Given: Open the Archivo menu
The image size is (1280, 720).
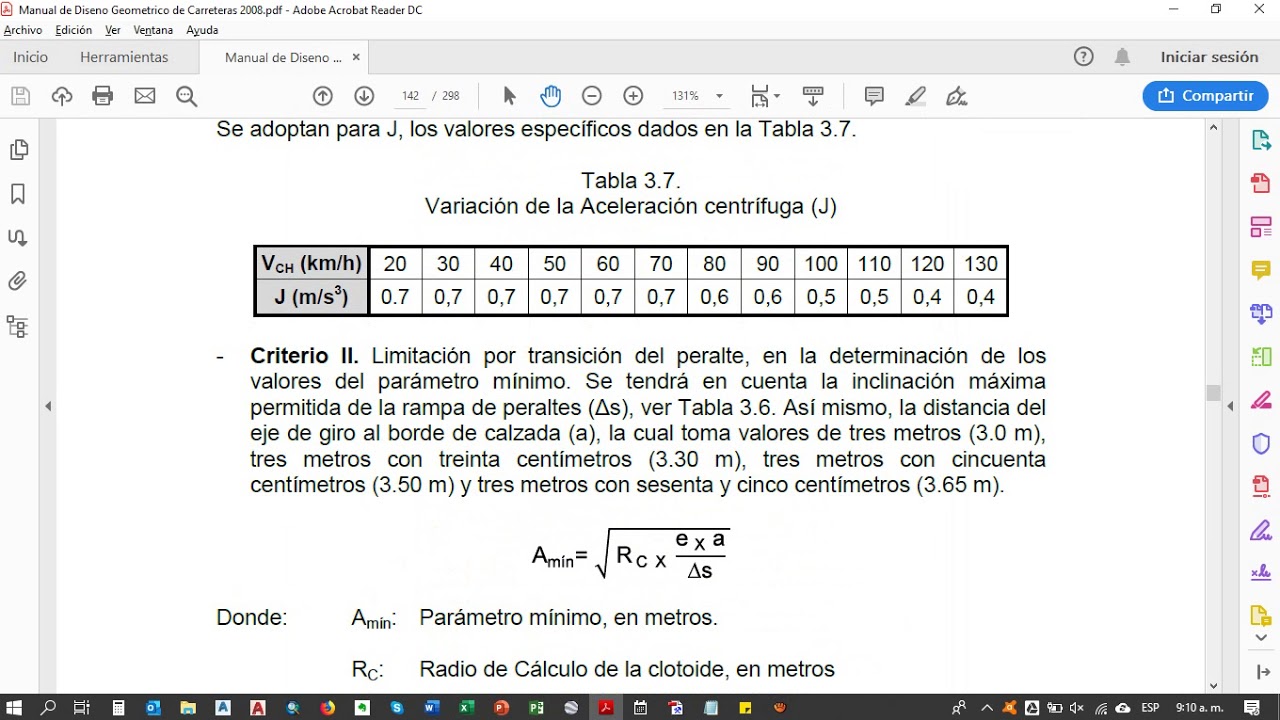Looking at the screenshot, I should [23, 30].
